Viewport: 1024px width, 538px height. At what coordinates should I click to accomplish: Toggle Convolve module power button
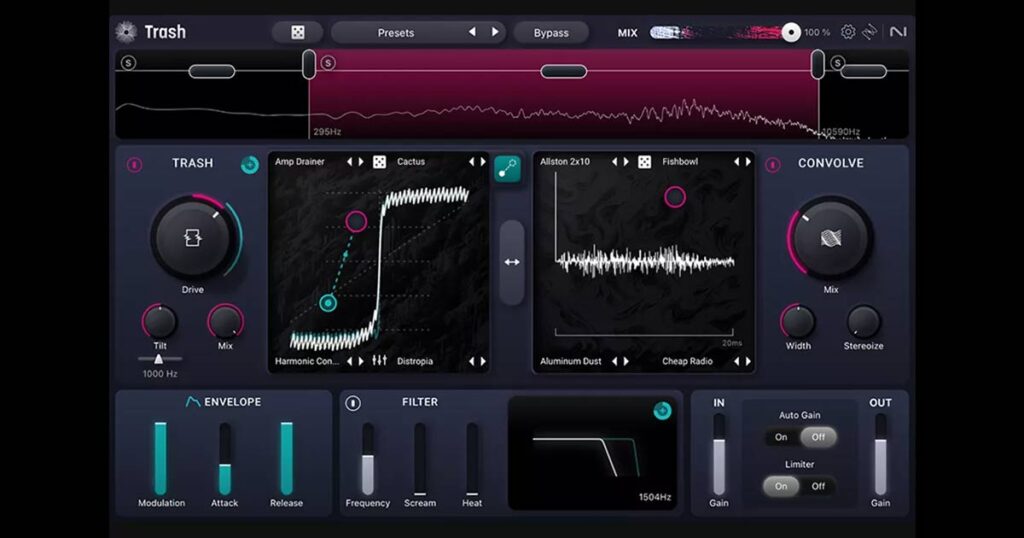773,165
